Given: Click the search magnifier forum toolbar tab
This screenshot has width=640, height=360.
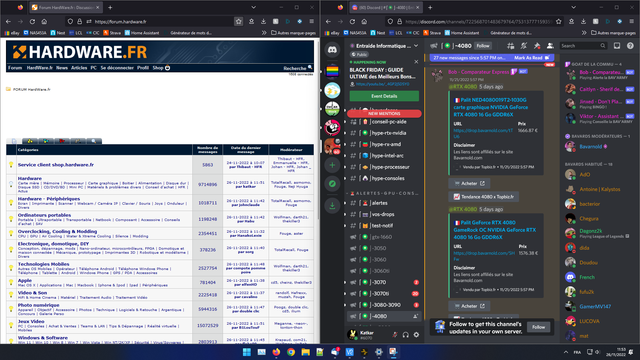Looking at the screenshot, I should coord(94,141).
